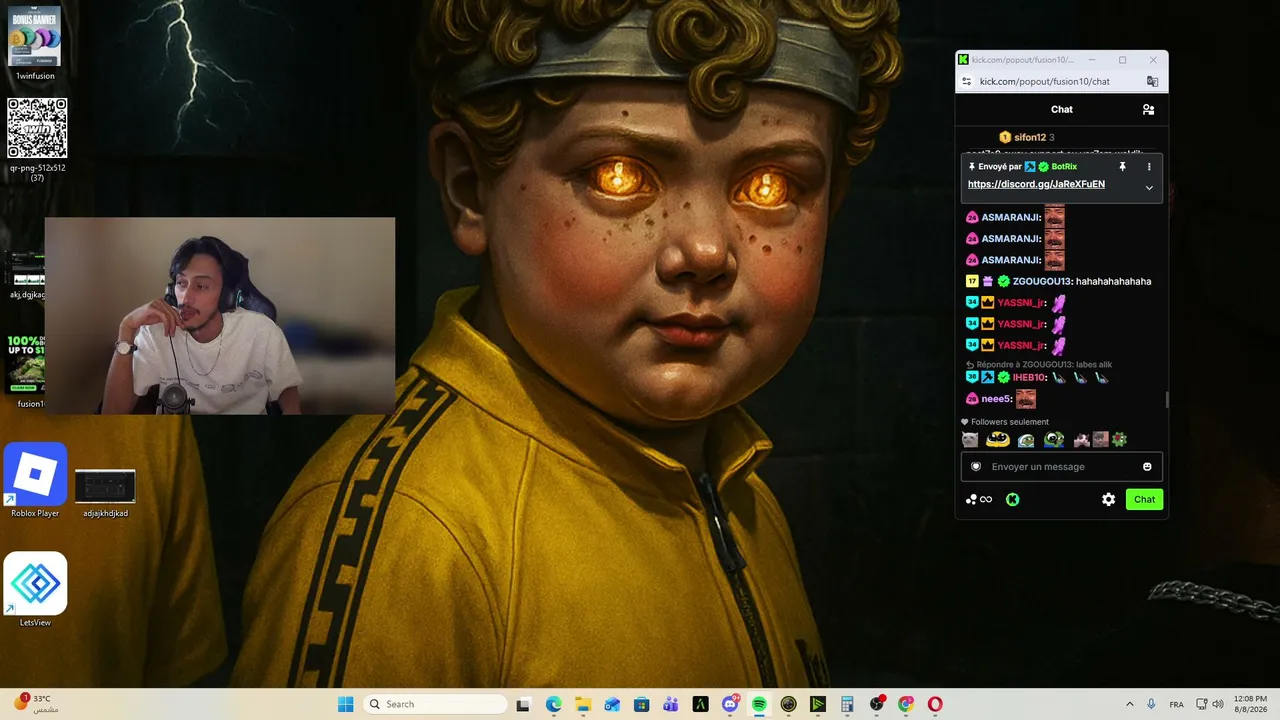Open Opera browser from the taskbar
The width and height of the screenshot is (1280, 720).
click(935, 704)
